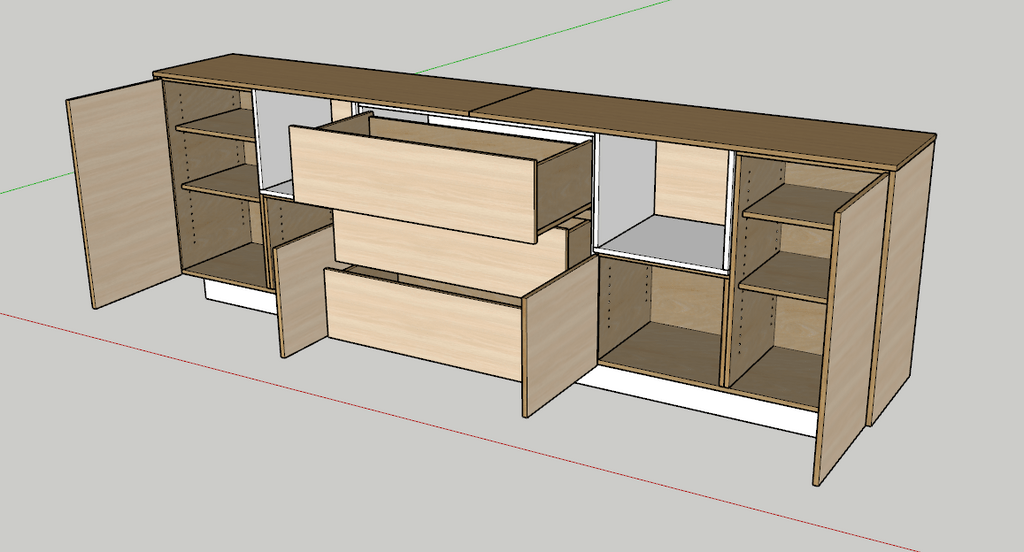Select the upper shelf in the right cabinet
Viewport: 1024px width, 552px height.
tap(798, 204)
